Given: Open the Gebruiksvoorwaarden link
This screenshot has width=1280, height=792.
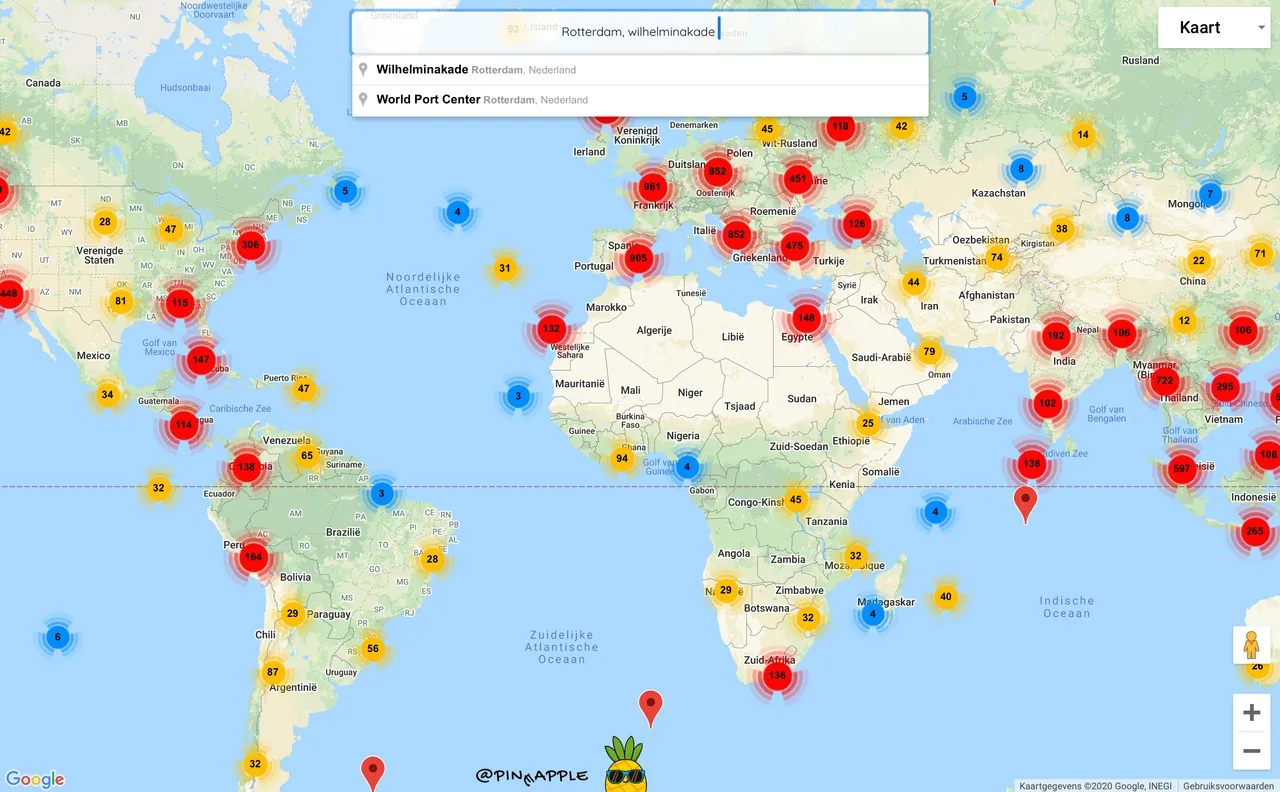Looking at the screenshot, I should pyautogui.click(x=1228, y=786).
